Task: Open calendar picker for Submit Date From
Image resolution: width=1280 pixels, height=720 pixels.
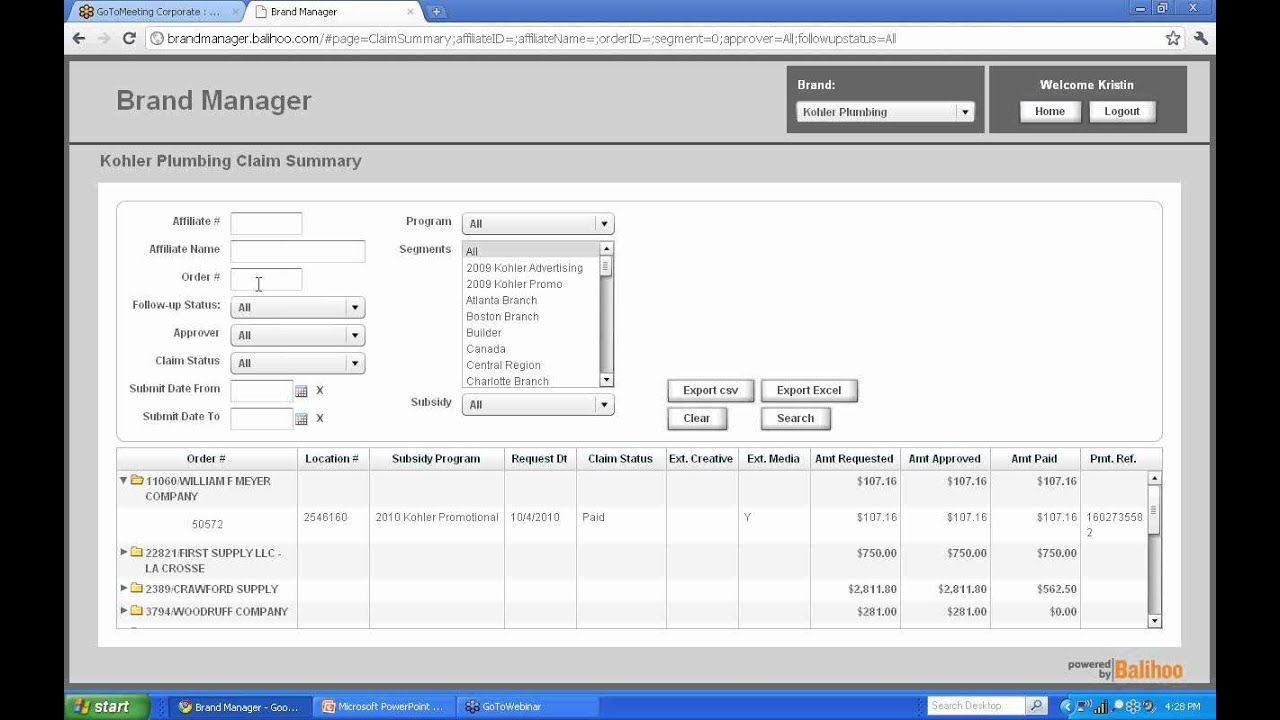Action: tap(301, 391)
